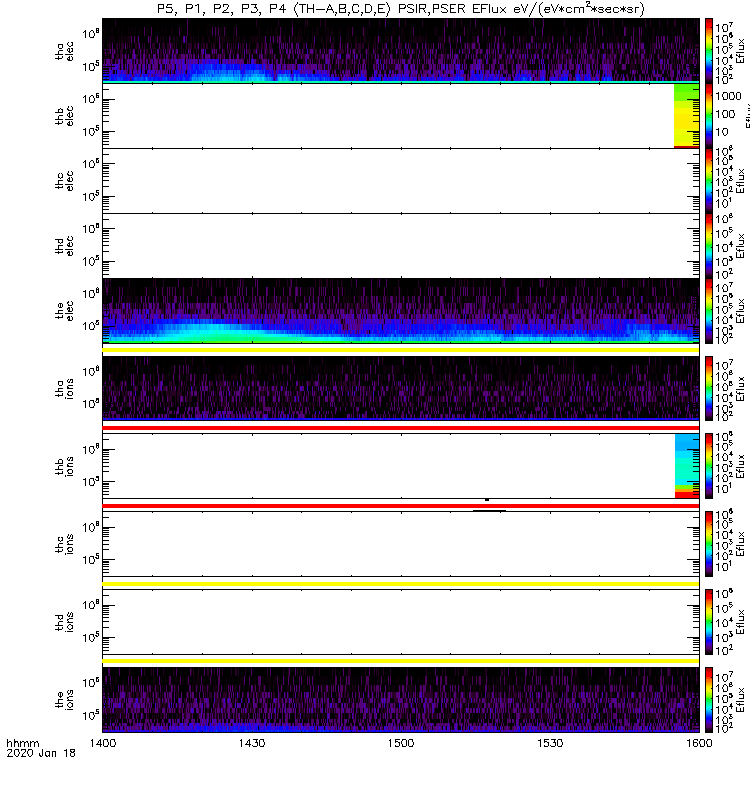The image size is (750, 800).
Task: Select the 'thc ions' panel label
Action: (x=65, y=544)
